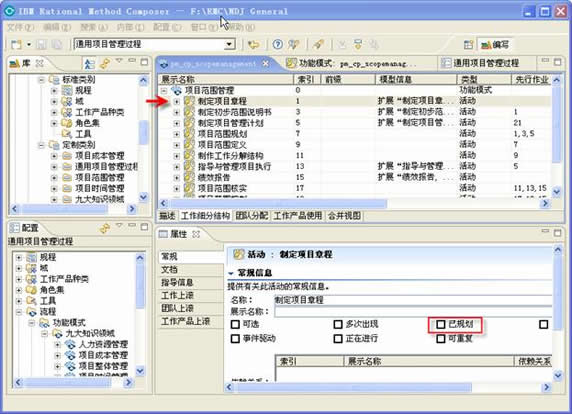Open the 文件 menu
572x414 pixels.
click(20, 27)
